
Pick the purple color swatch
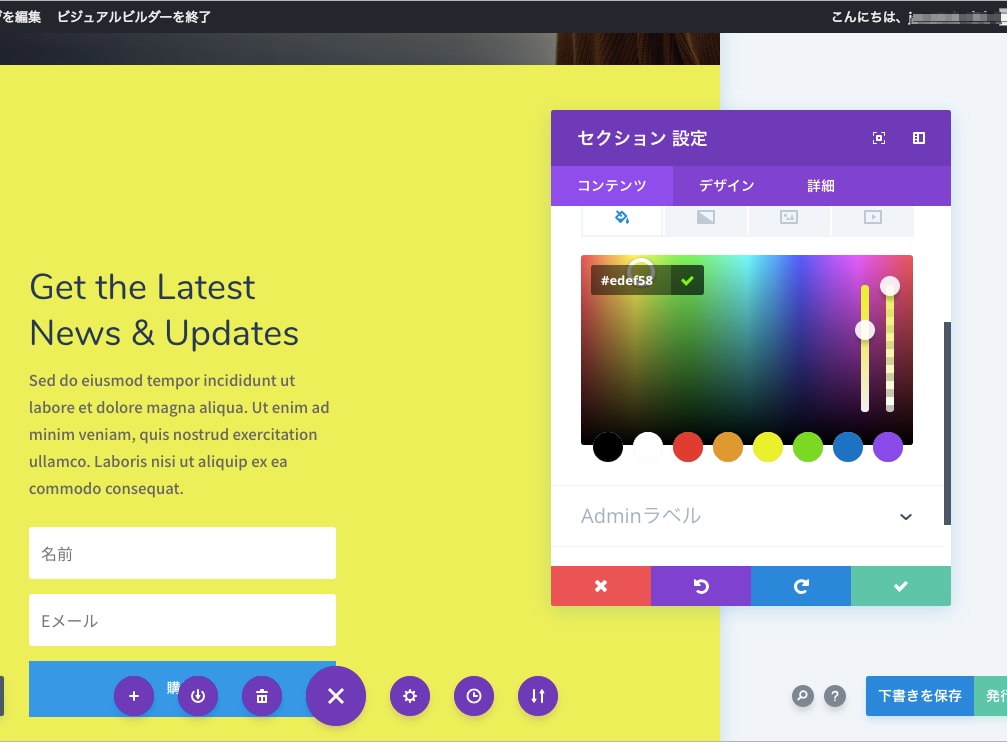[888, 447]
